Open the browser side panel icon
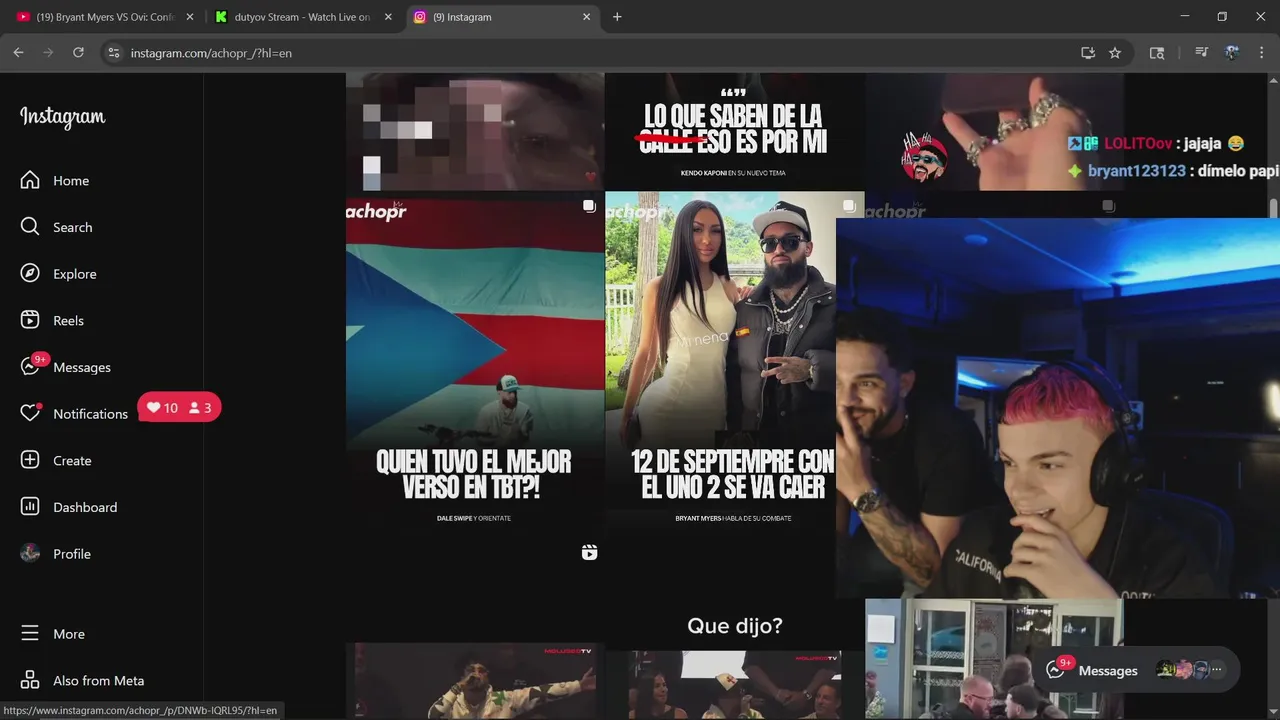This screenshot has width=1280, height=720. point(1157,53)
